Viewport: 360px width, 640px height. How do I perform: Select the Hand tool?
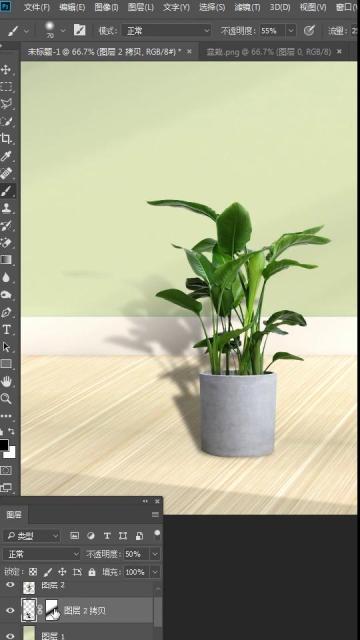pyautogui.click(x=6, y=381)
